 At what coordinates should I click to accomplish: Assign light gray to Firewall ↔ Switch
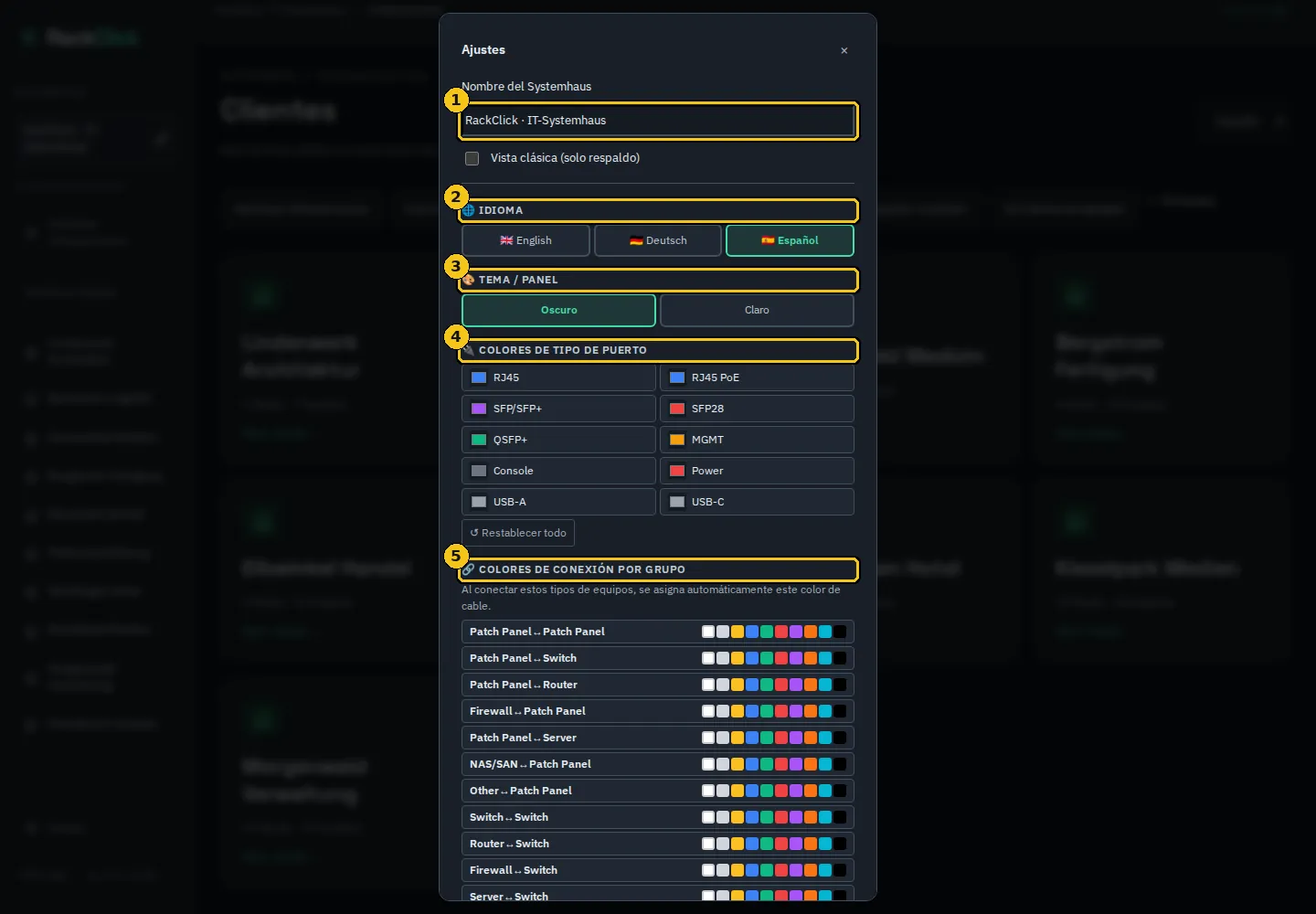[x=723, y=870]
